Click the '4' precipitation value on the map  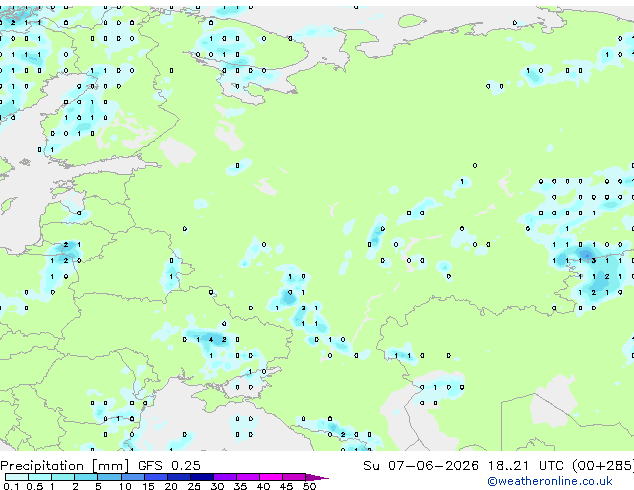click(211, 340)
